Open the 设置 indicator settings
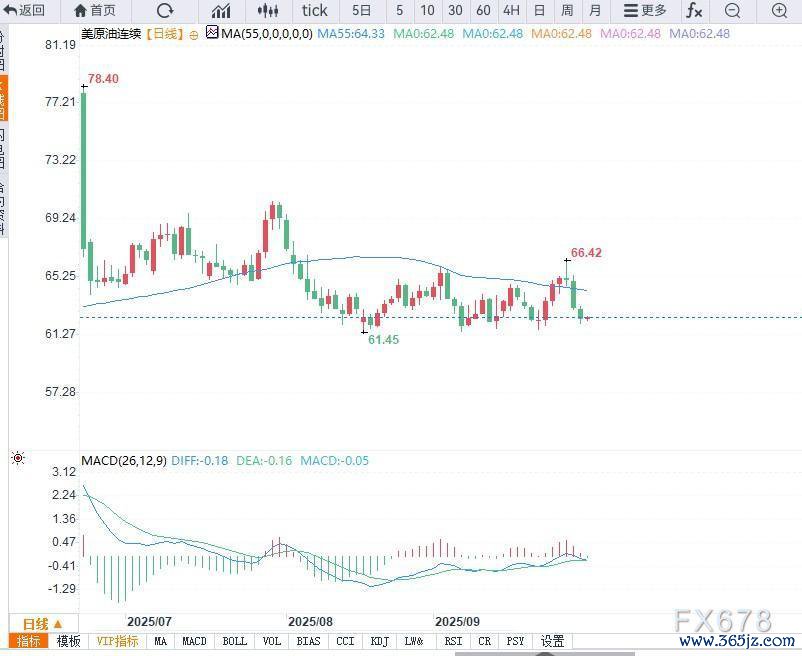802x656 pixels. pyautogui.click(x=552, y=641)
